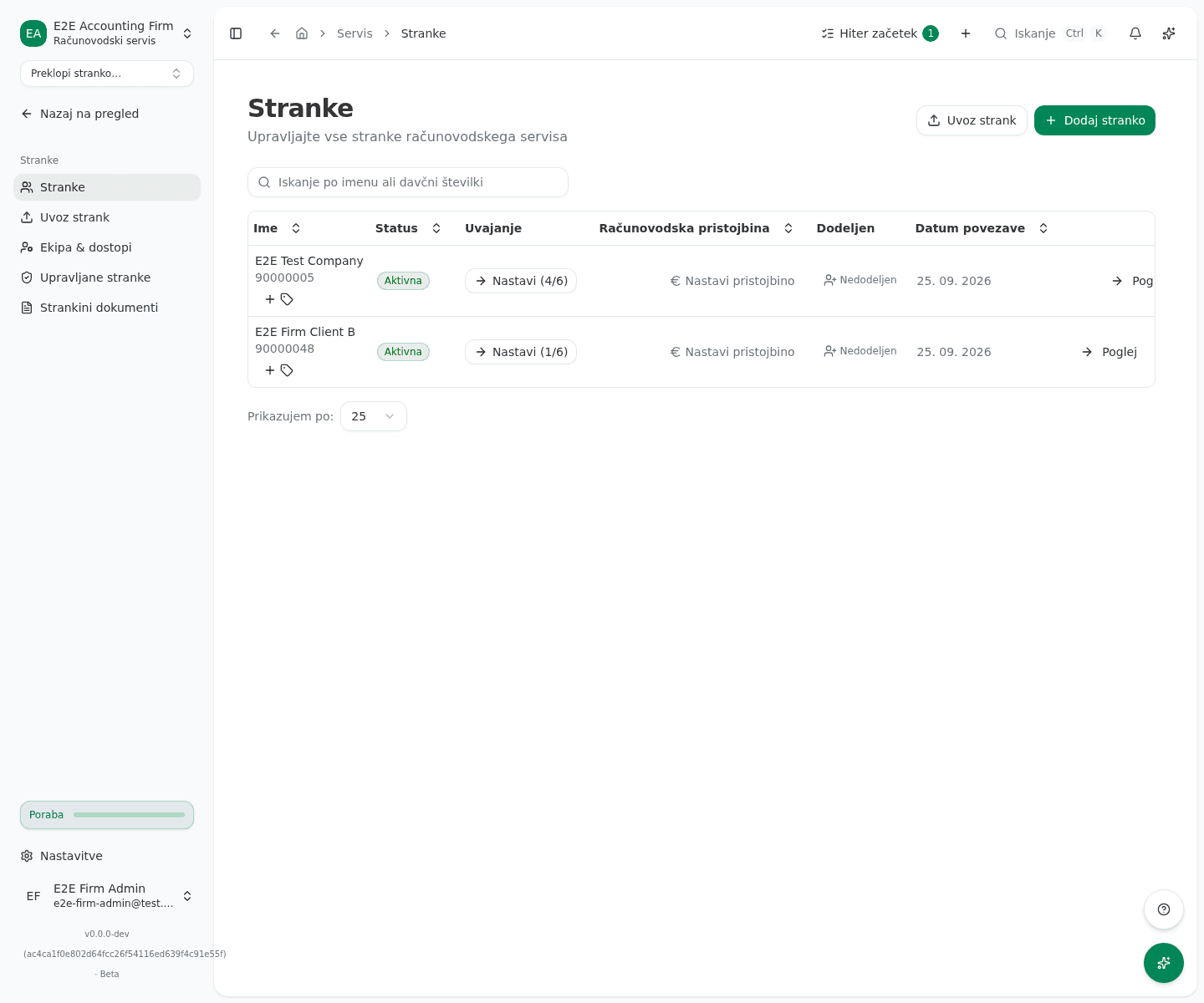The height and width of the screenshot is (1003, 1204).
Task: Assign Nedodeljen for E2E Firm Client B
Action: [860, 351]
